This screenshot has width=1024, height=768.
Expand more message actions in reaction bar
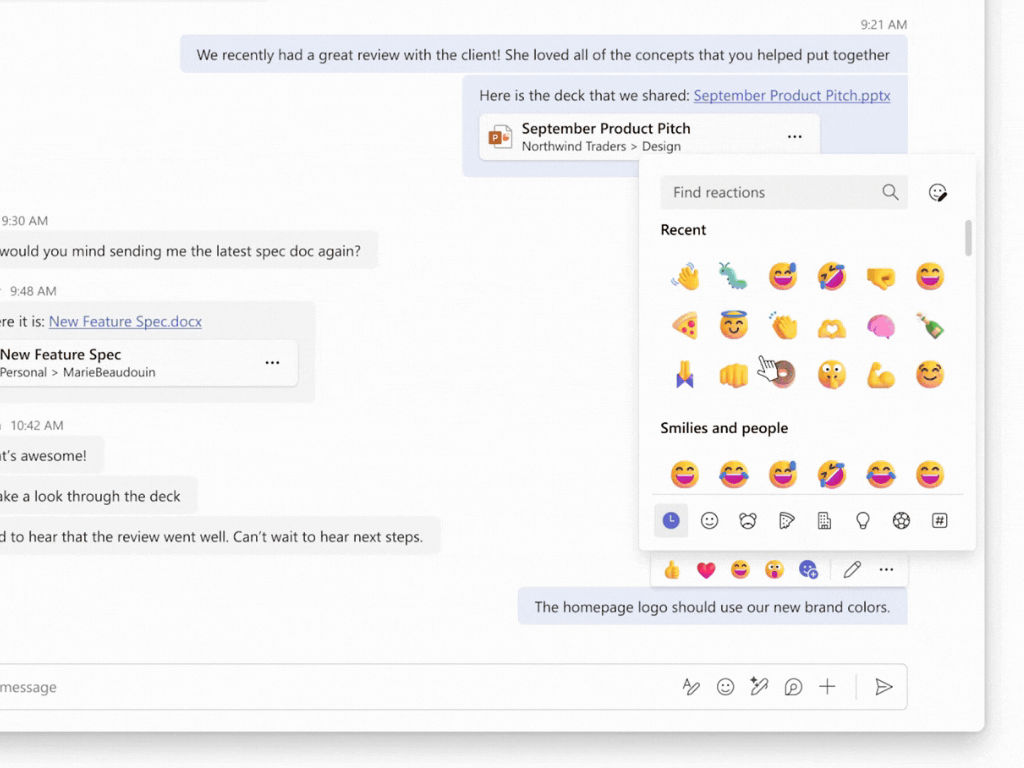coord(886,570)
